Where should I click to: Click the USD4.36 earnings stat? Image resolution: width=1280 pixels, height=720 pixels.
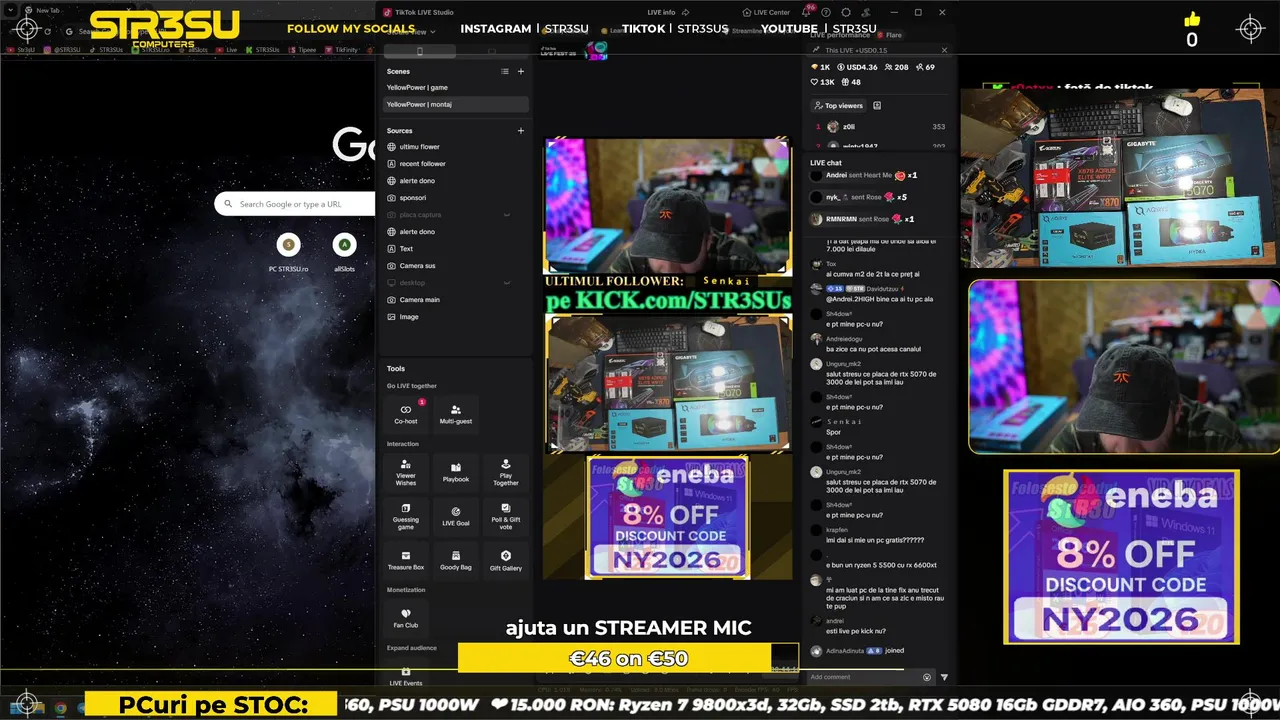857,67
